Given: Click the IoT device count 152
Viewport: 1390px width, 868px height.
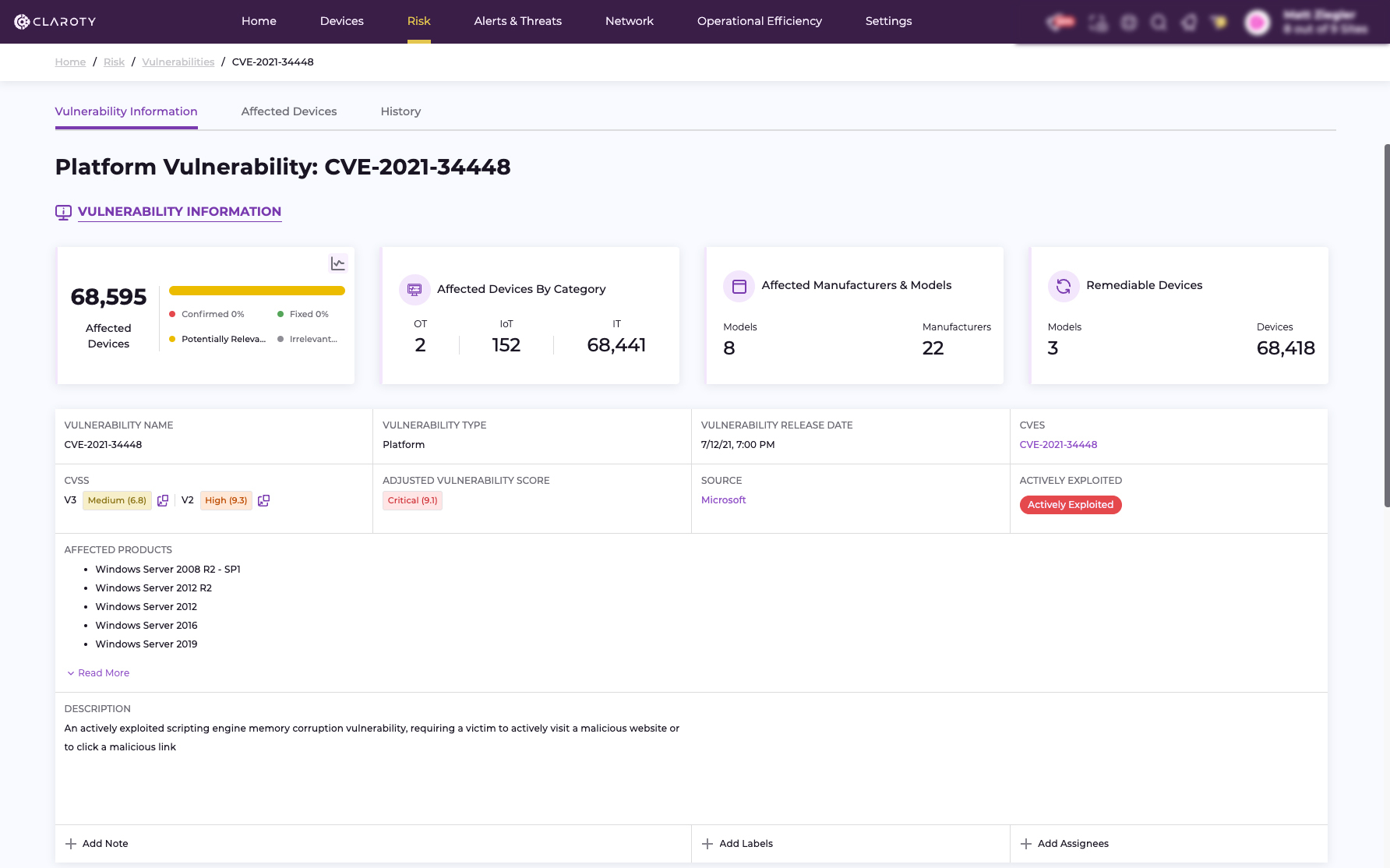Looking at the screenshot, I should pos(506,345).
